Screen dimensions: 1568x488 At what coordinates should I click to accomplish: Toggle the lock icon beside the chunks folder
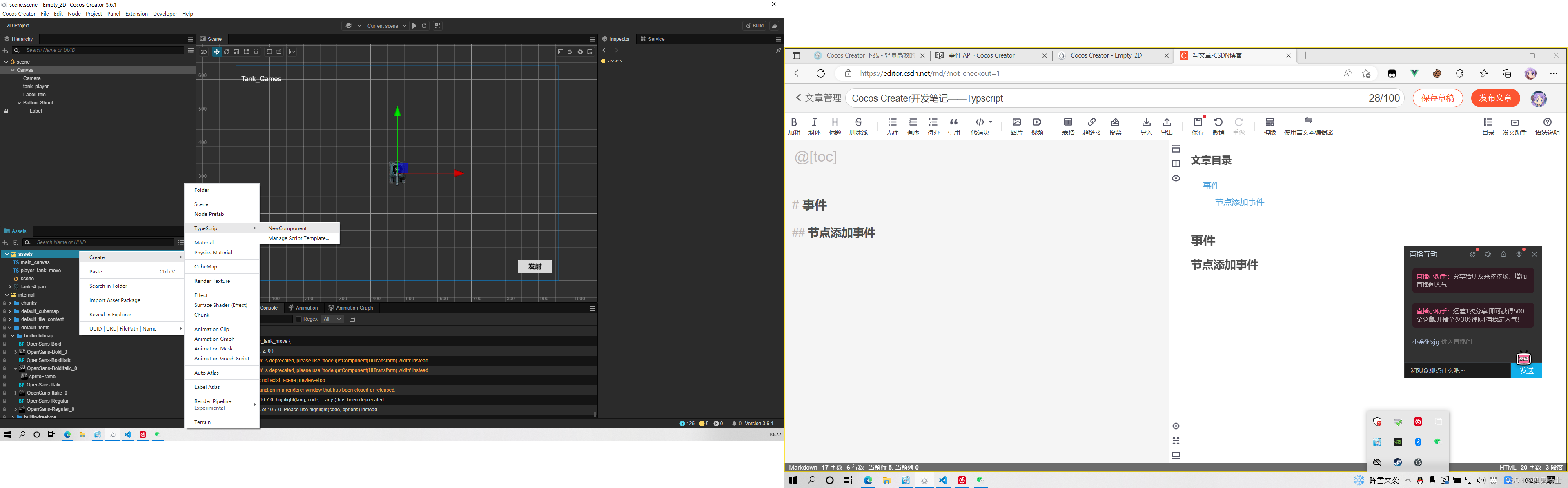tap(4, 303)
